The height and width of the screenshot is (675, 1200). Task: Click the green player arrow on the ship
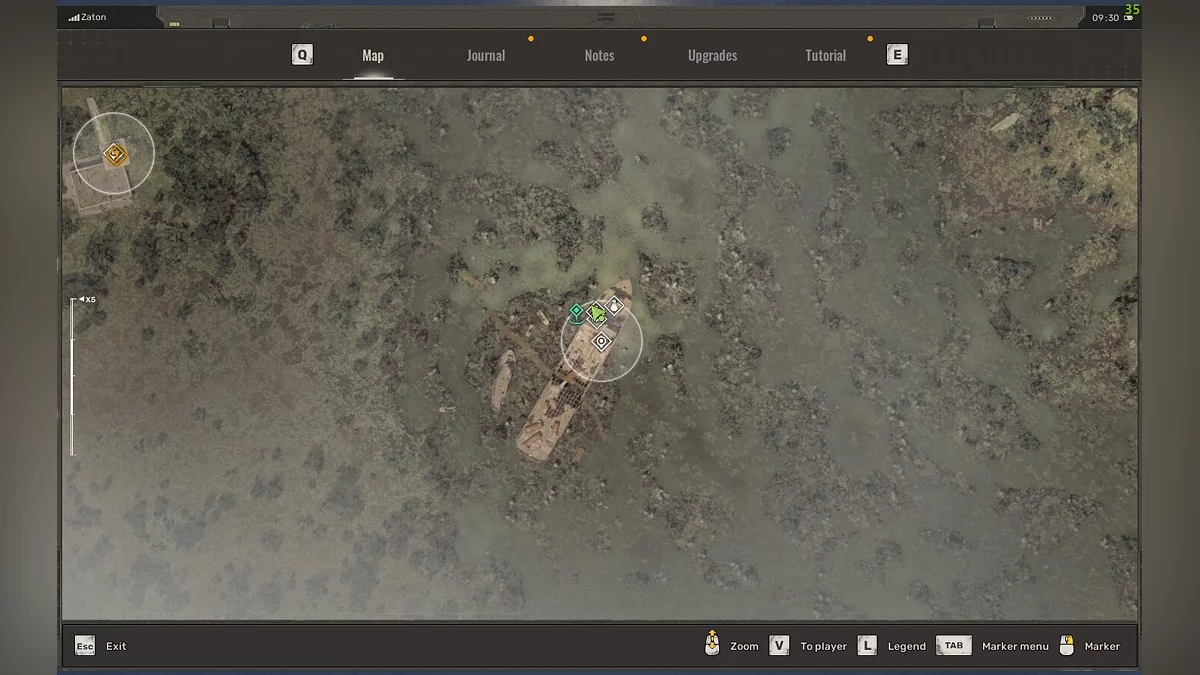point(597,314)
